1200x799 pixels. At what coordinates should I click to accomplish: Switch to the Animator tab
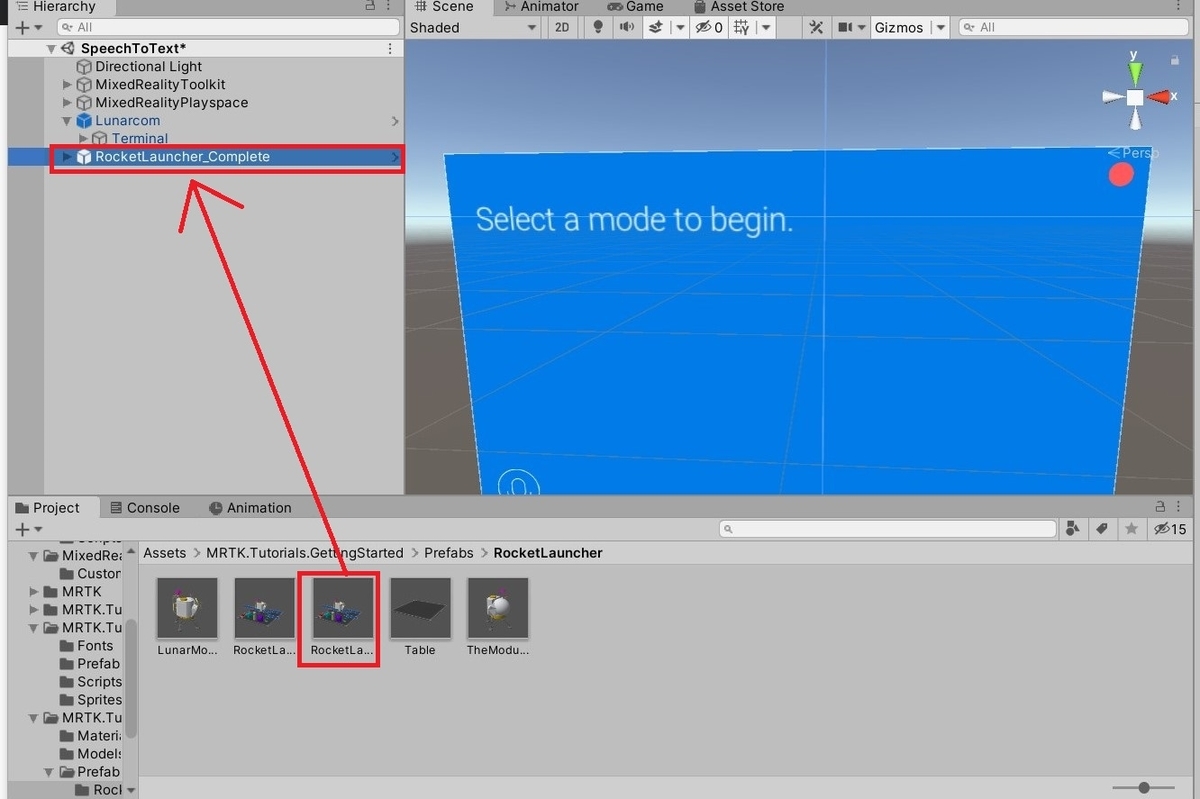coord(540,6)
